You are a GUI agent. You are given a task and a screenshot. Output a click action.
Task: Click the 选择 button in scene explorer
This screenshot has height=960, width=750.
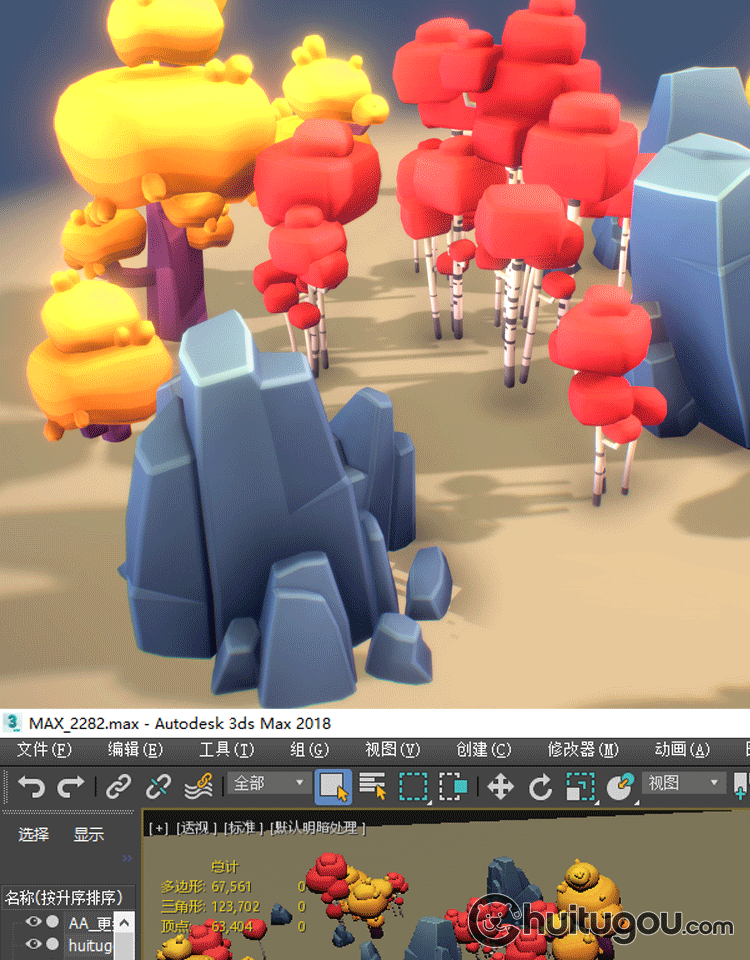(33, 834)
